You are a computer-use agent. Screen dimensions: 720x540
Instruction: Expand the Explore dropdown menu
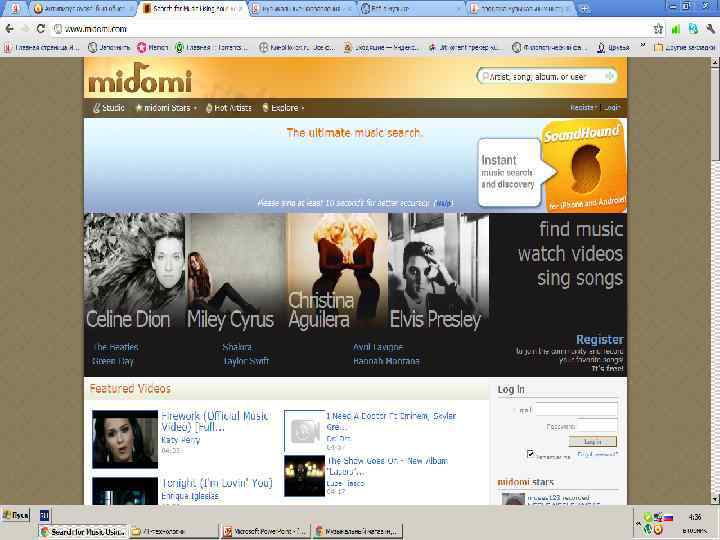pyautogui.click(x=283, y=108)
